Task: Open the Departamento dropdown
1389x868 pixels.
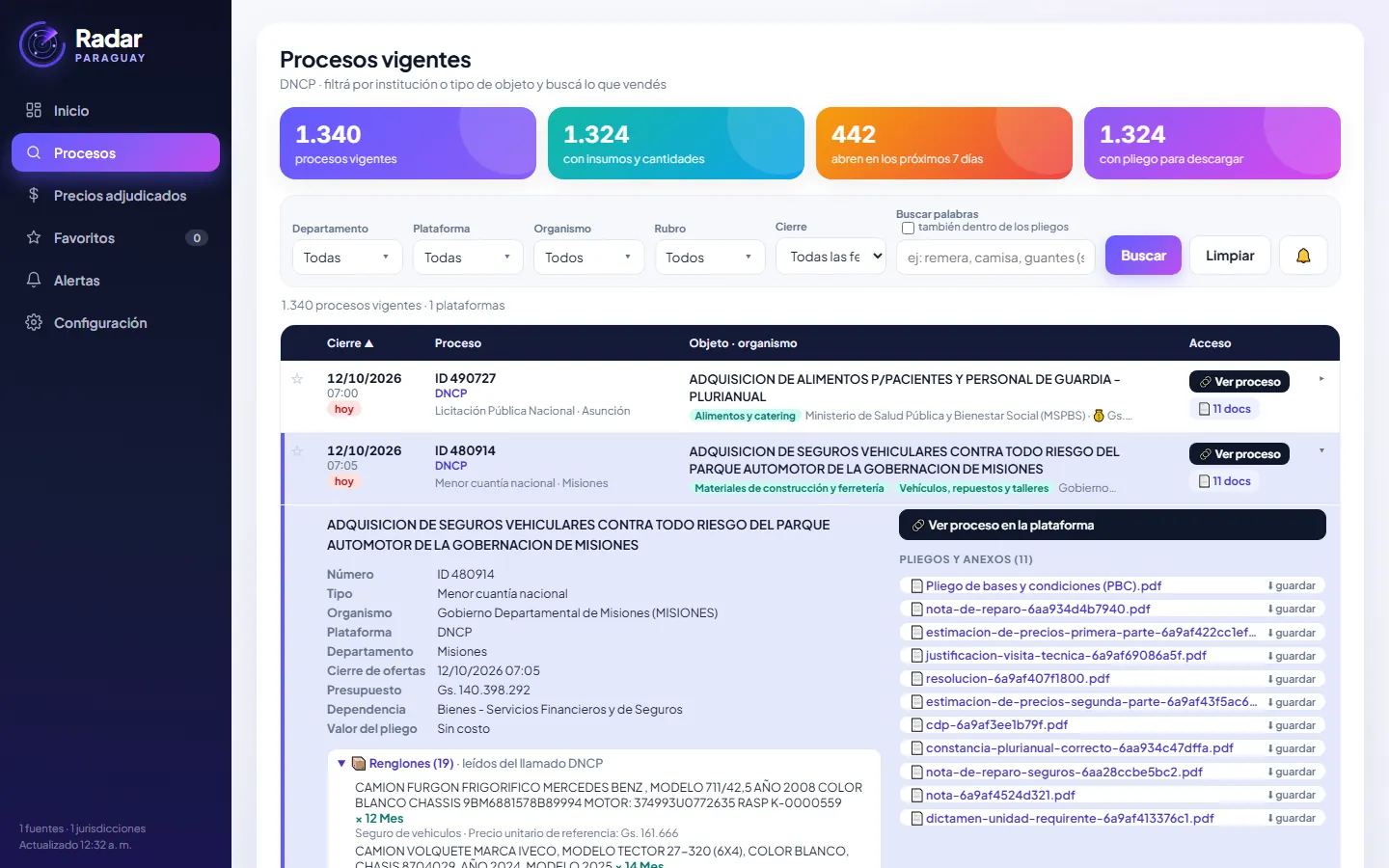Action: coord(347,258)
